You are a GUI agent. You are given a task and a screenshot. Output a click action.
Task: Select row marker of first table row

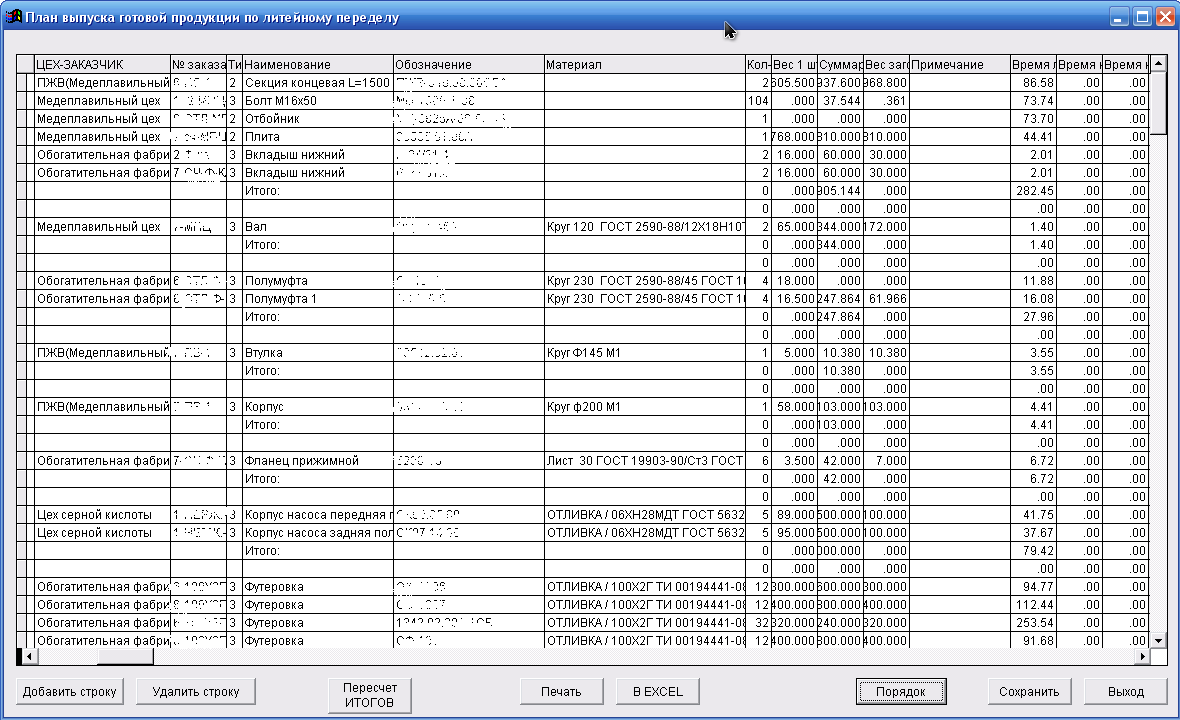pyautogui.click(x=25, y=83)
